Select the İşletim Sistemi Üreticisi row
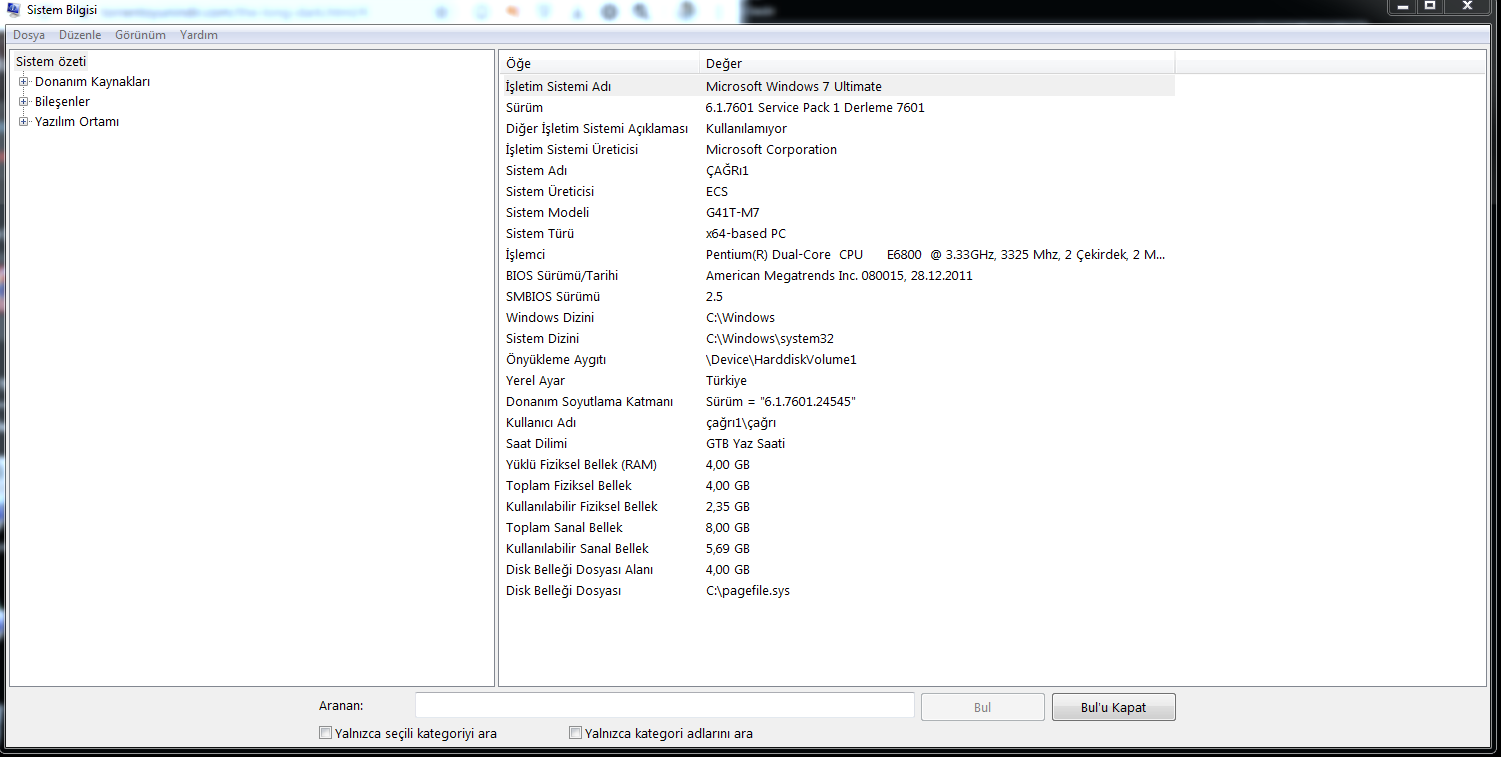Screen dimensions: 1501x757 click(x=837, y=150)
